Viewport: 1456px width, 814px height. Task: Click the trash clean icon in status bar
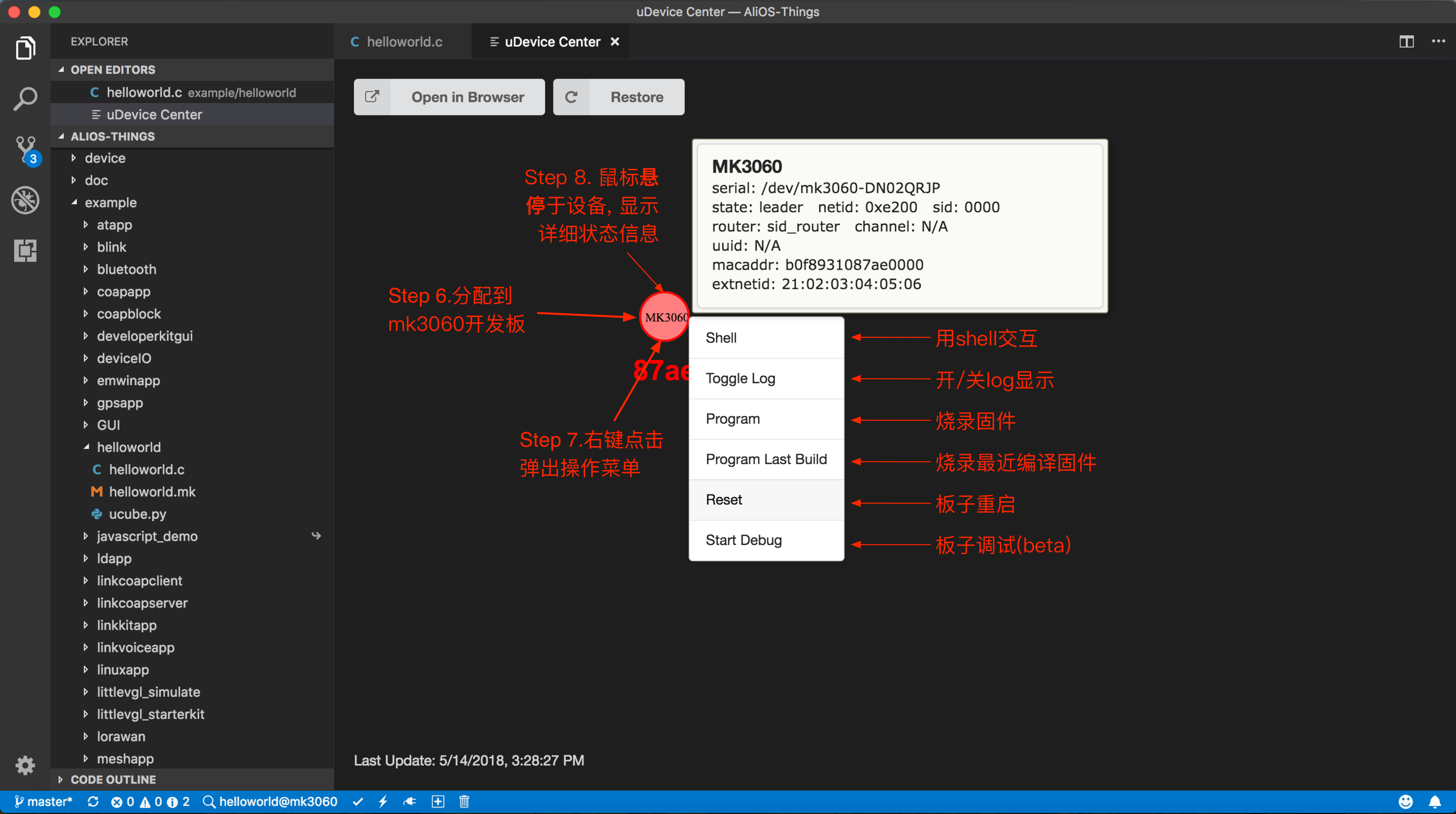pyautogui.click(x=464, y=802)
